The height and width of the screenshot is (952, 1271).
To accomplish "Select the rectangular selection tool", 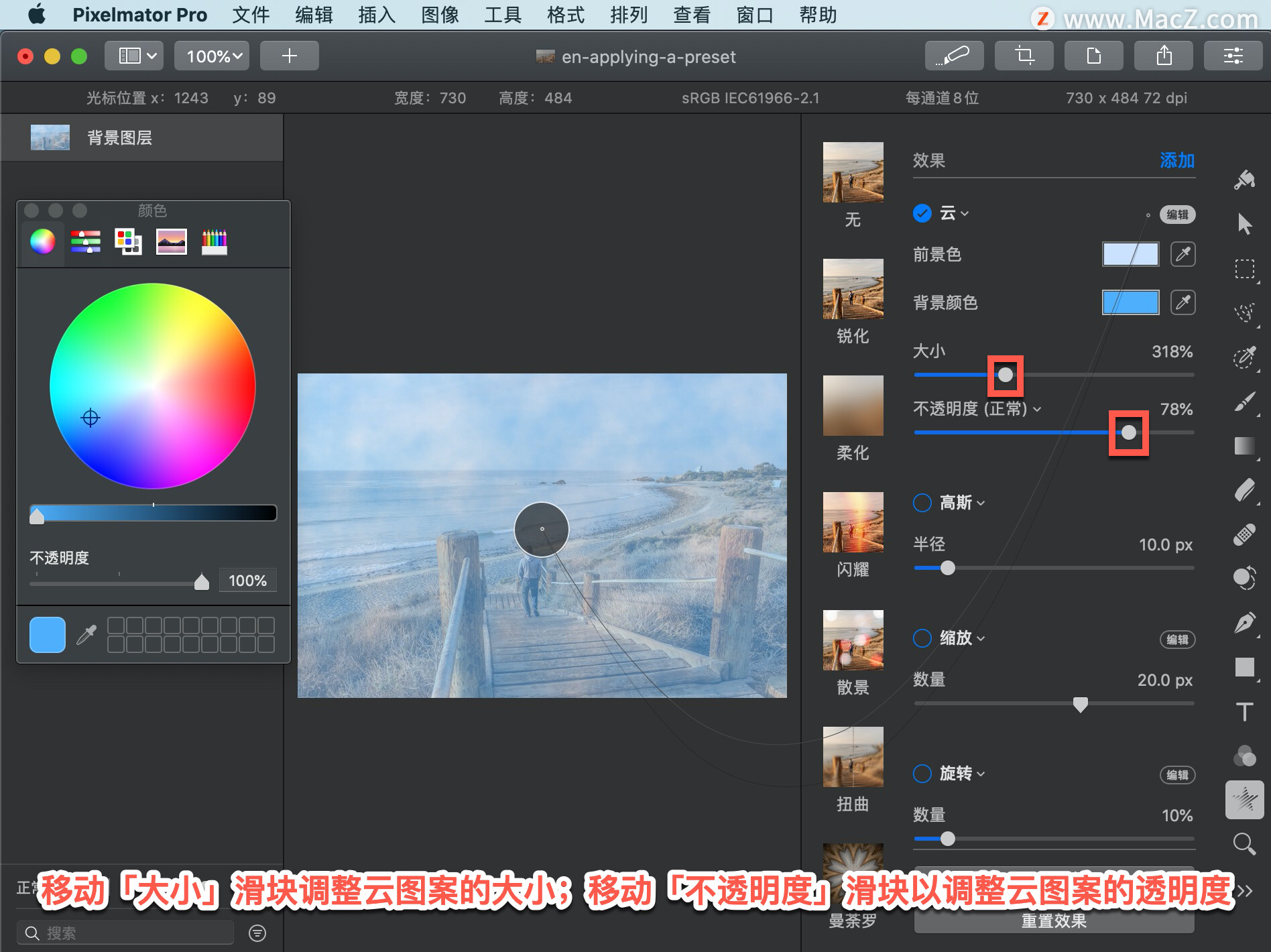I will click(x=1245, y=269).
